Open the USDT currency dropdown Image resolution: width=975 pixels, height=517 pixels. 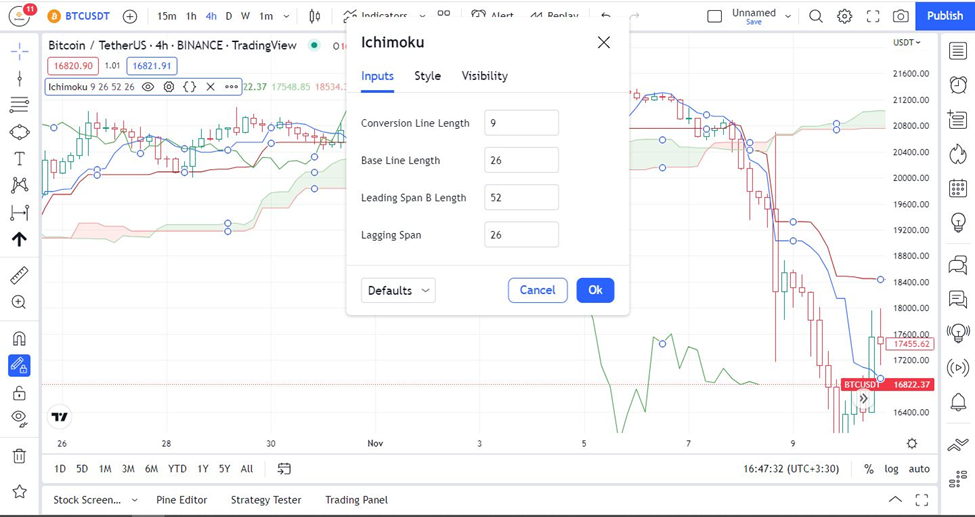pos(907,42)
